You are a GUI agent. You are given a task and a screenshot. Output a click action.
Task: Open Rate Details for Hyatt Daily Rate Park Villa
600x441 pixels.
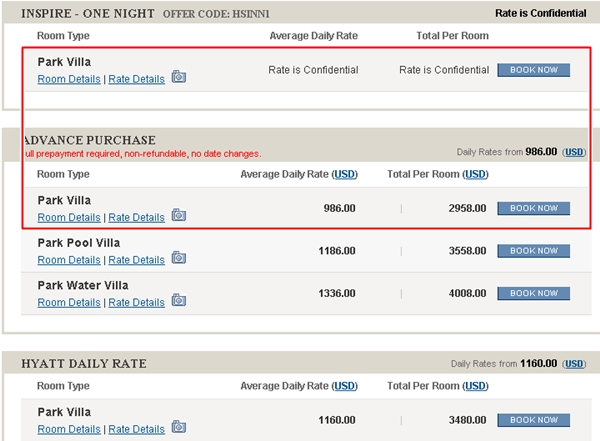(x=137, y=429)
